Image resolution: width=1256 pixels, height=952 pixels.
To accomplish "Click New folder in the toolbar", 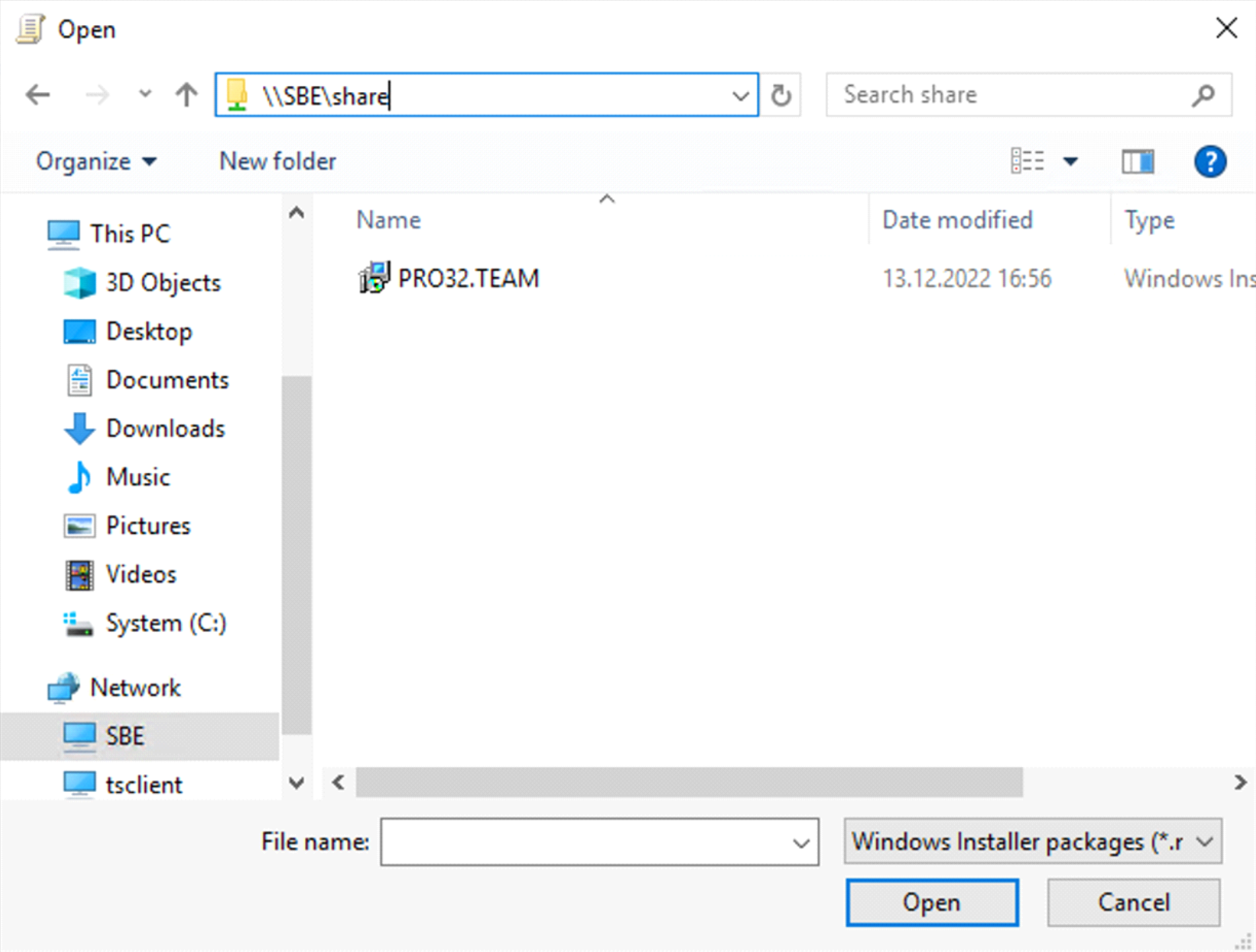I will pos(278,162).
